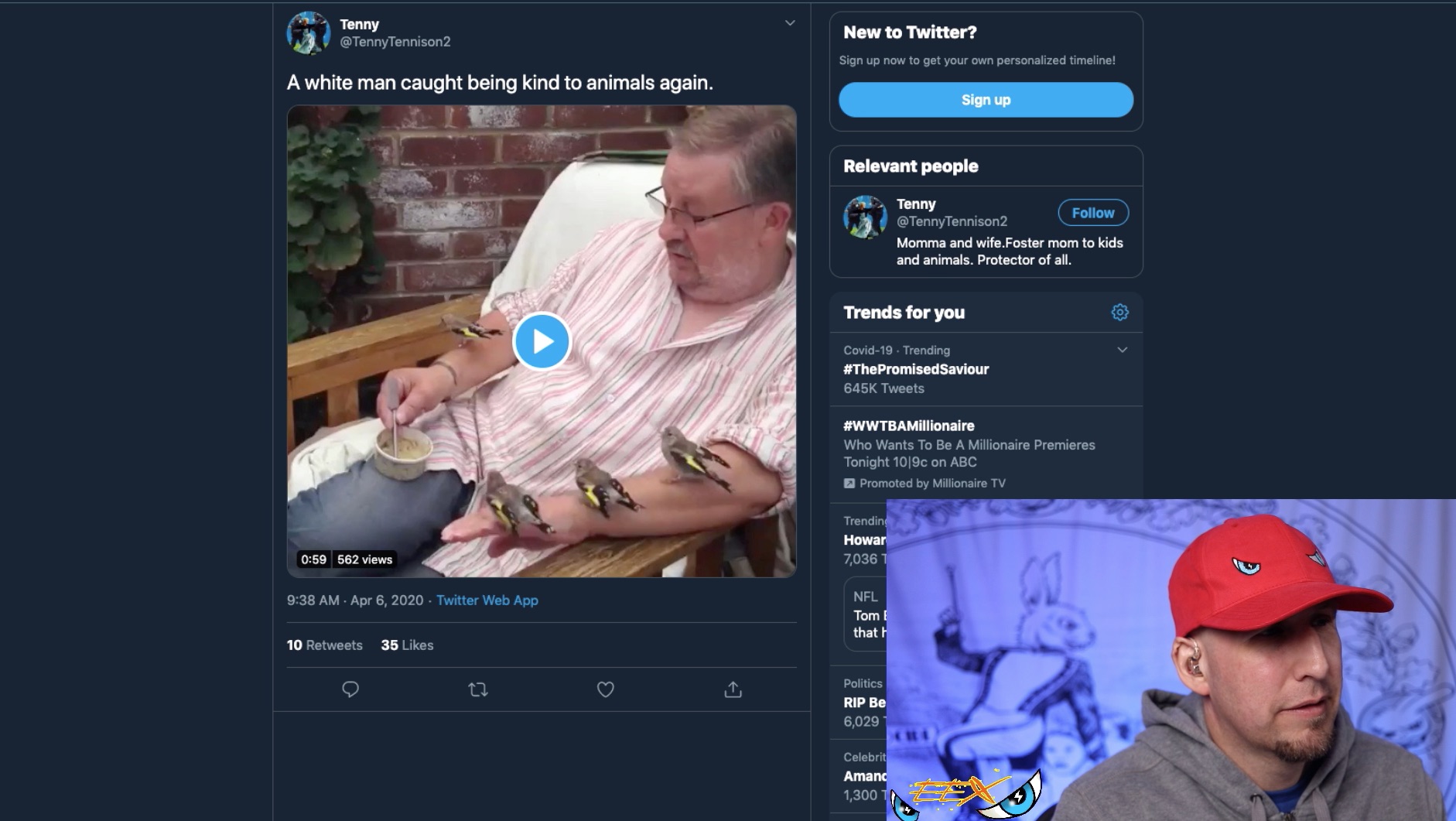
Task: Like the tweet with the heart icon
Action: pyautogui.click(x=606, y=689)
